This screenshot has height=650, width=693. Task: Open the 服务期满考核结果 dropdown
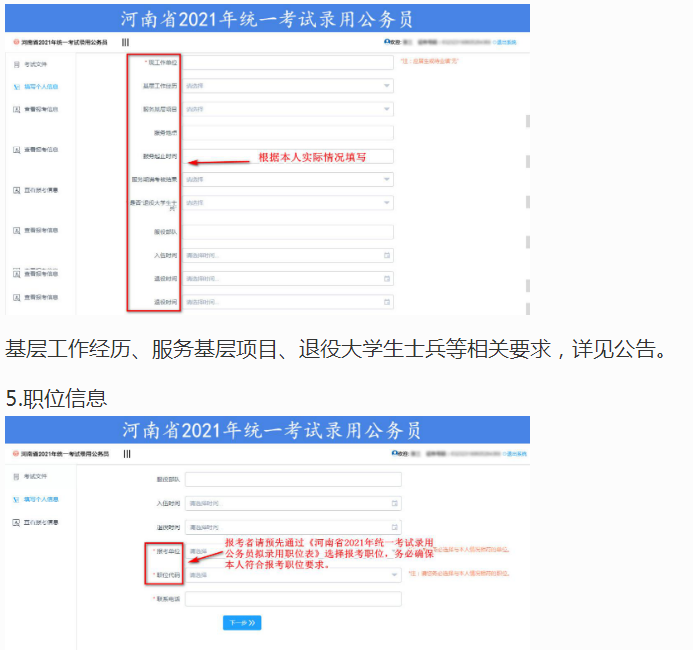[x=288, y=179]
